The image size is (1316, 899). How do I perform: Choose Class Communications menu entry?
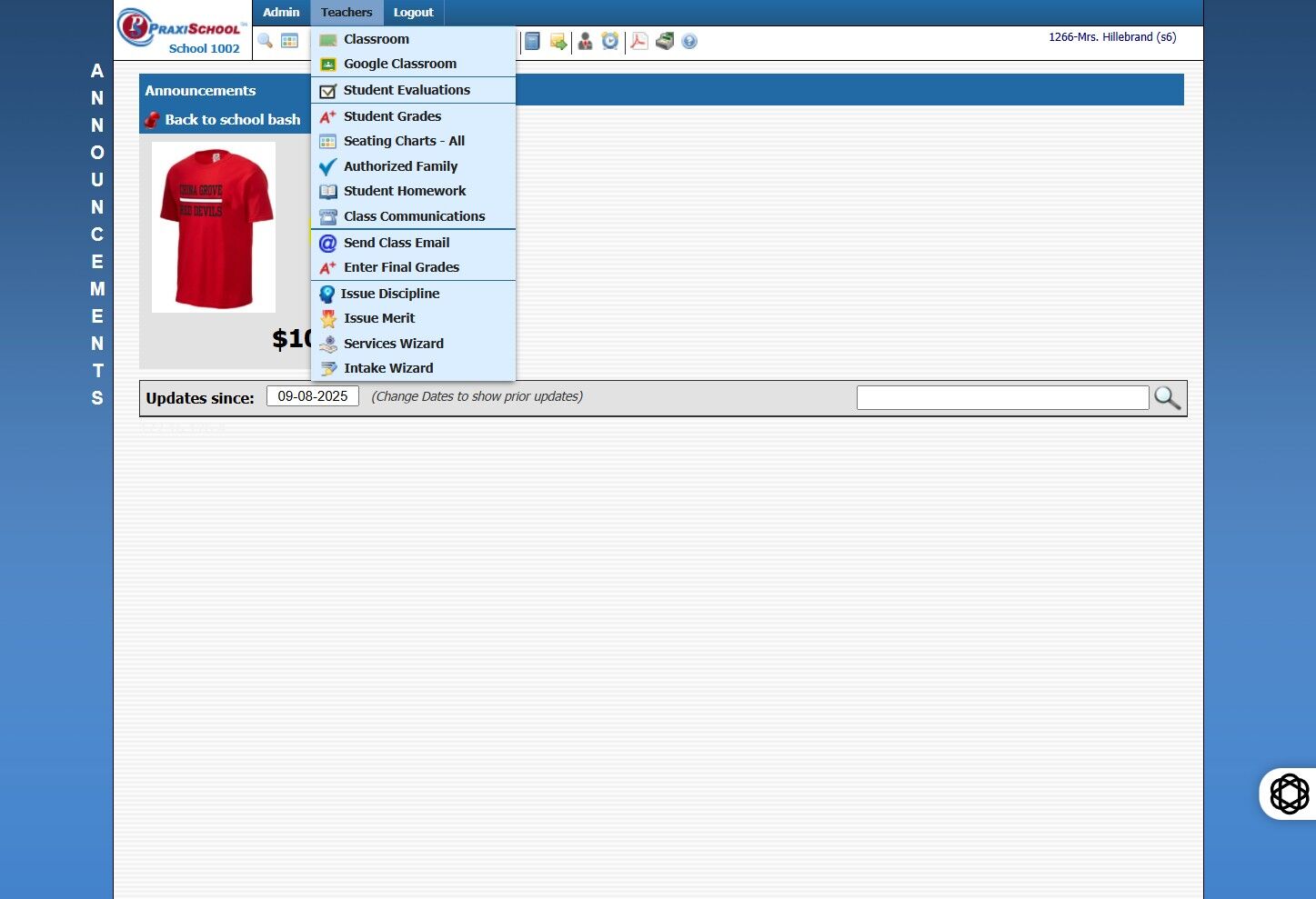pyautogui.click(x=413, y=216)
